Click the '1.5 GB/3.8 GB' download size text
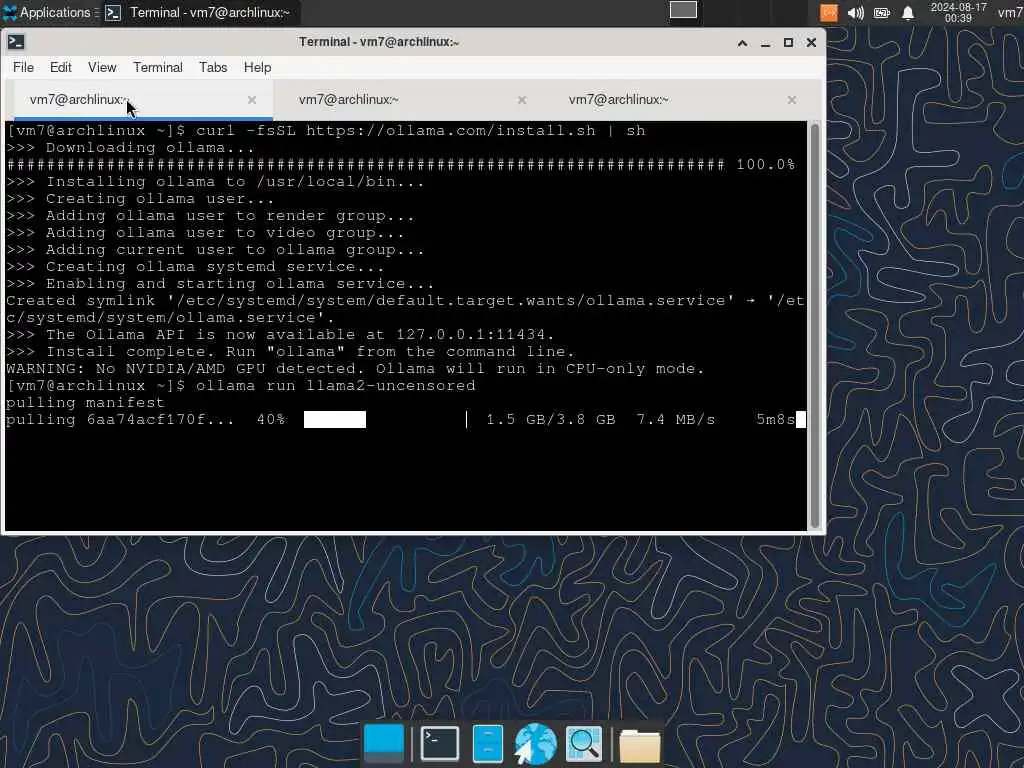Image resolution: width=1024 pixels, height=768 pixels. point(551,420)
